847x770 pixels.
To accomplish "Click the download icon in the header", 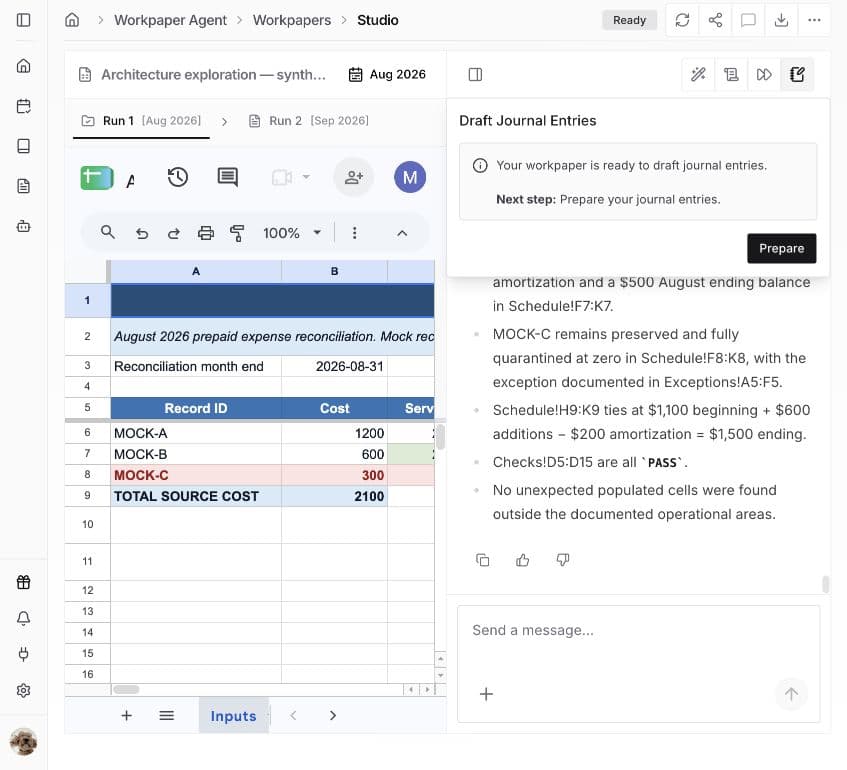I will [781, 20].
